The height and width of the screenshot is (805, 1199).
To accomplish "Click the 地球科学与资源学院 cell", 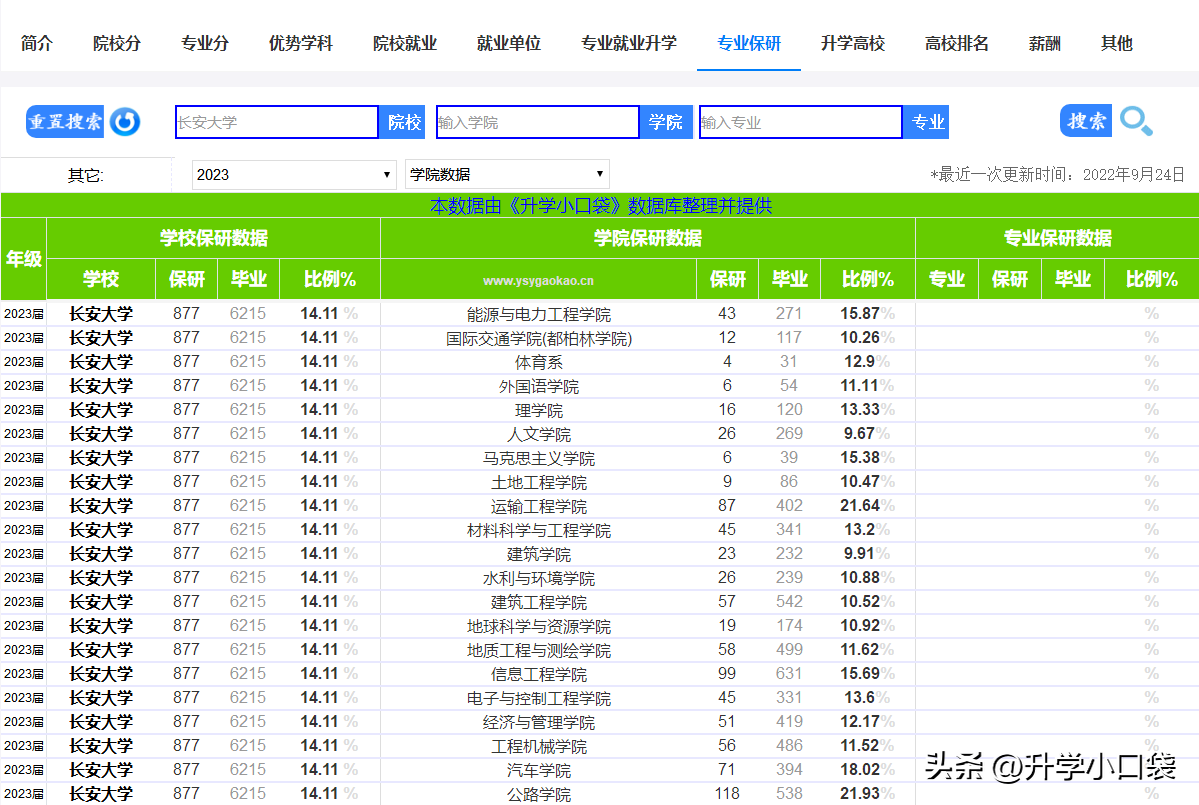I will [x=538, y=626].
